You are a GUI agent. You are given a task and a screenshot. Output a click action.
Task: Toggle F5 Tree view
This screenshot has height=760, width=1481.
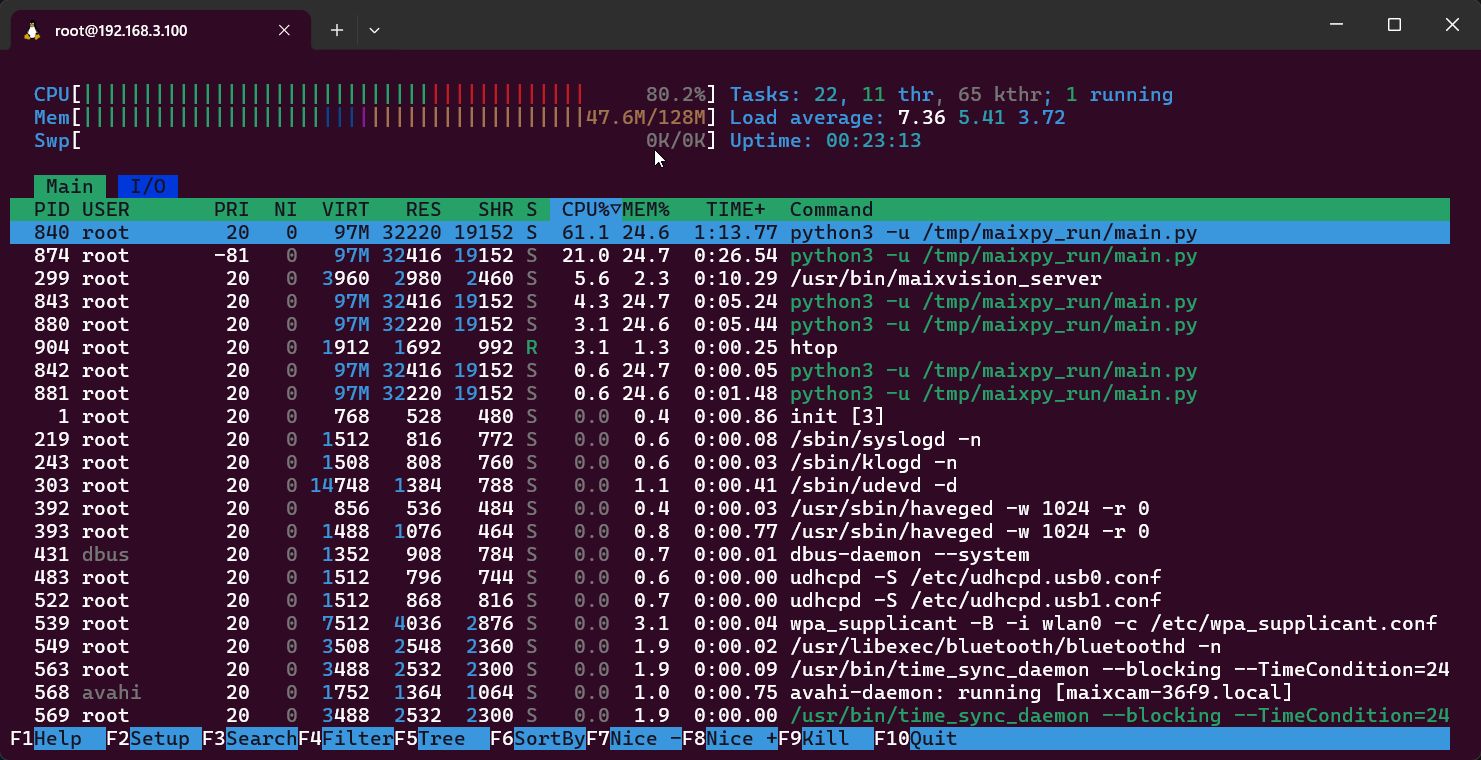[441, 738]
